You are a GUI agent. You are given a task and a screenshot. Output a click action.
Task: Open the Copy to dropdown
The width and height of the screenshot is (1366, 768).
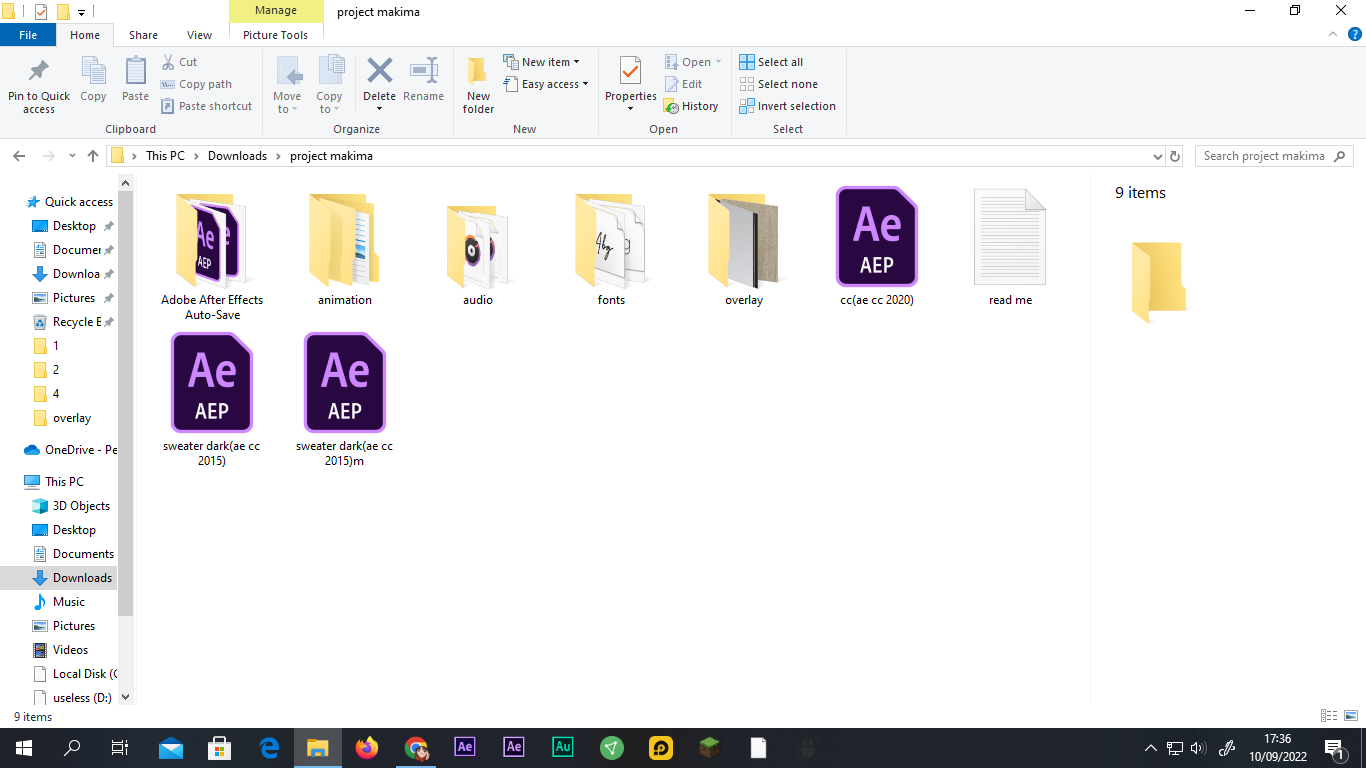pyautogui.click(x=329, y=85)
